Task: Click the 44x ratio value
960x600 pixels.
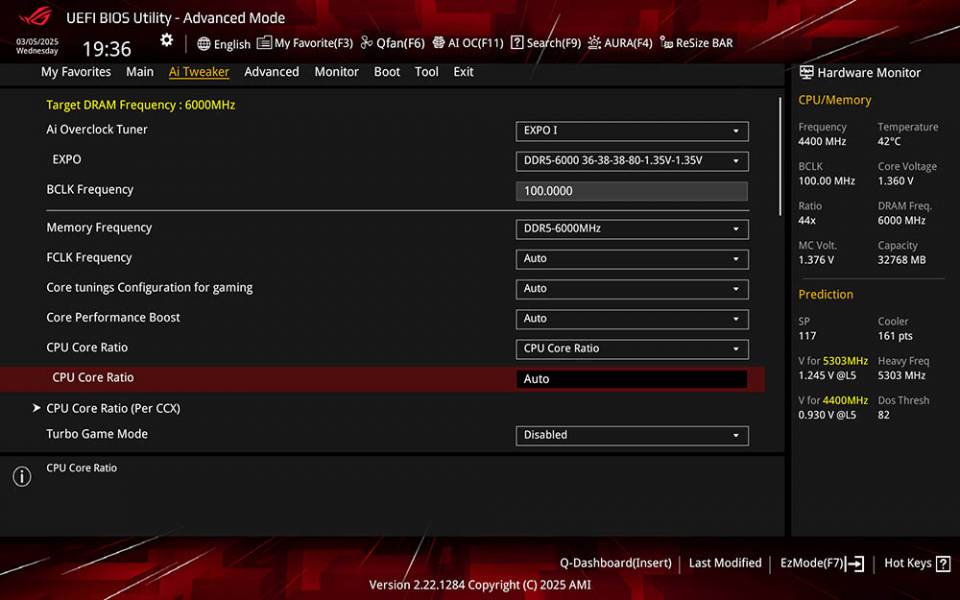Action: coord(806,220)
